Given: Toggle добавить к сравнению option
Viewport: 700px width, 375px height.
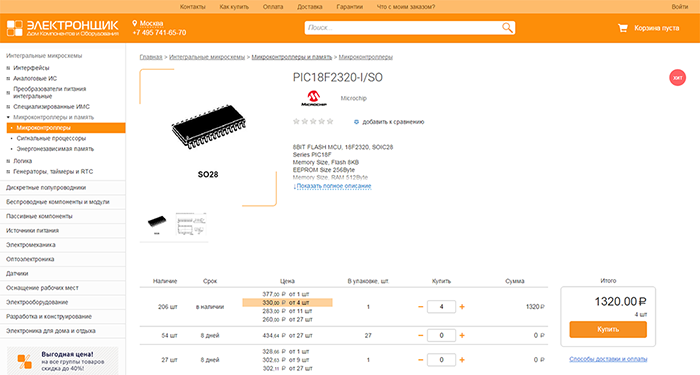Looking at the screenshot, I should click(x=389, y=122).
